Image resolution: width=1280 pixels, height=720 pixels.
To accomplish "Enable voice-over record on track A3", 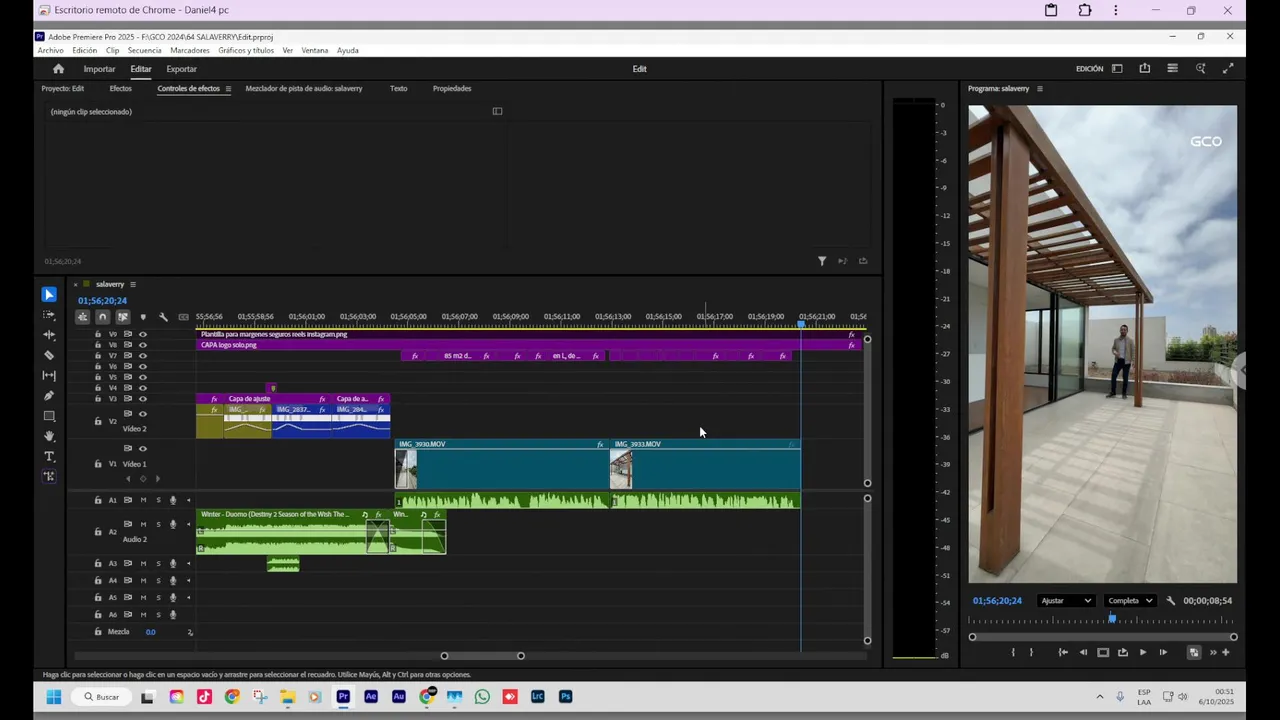I will [x=173, y=564].
